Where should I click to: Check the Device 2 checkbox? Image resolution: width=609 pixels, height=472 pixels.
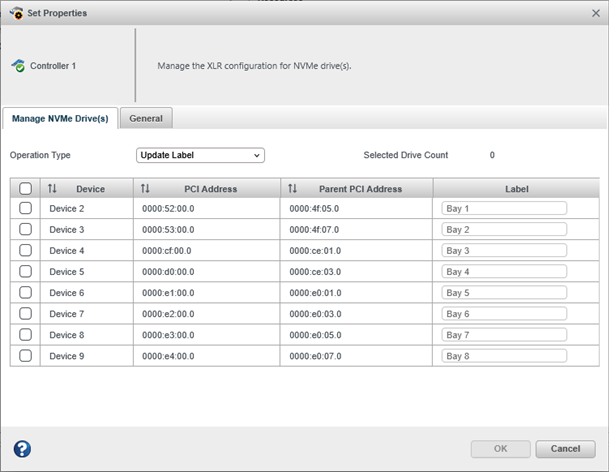coord(25,208)
